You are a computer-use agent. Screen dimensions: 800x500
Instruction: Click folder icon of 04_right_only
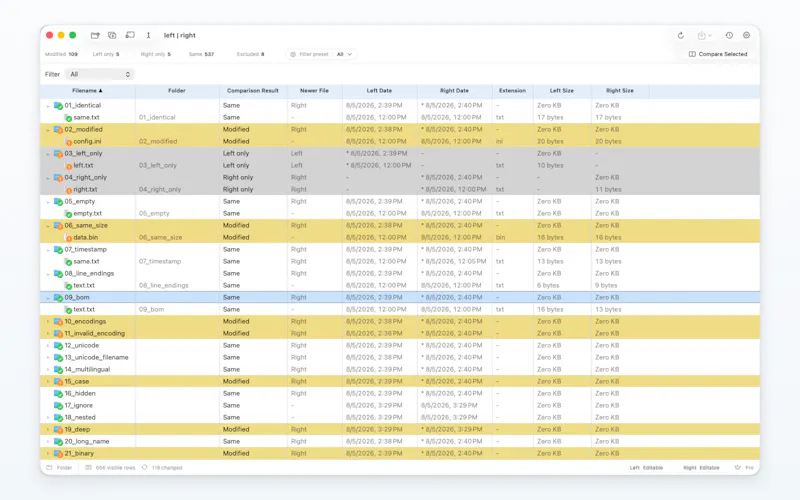58,178
